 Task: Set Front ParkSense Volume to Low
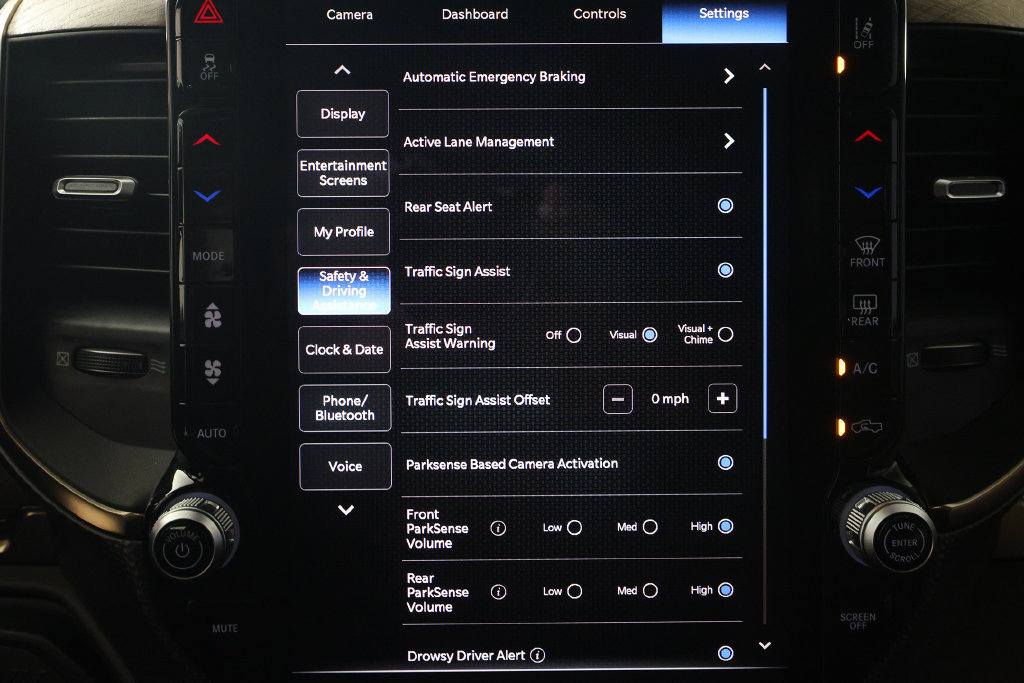click(x=574, y=528)
